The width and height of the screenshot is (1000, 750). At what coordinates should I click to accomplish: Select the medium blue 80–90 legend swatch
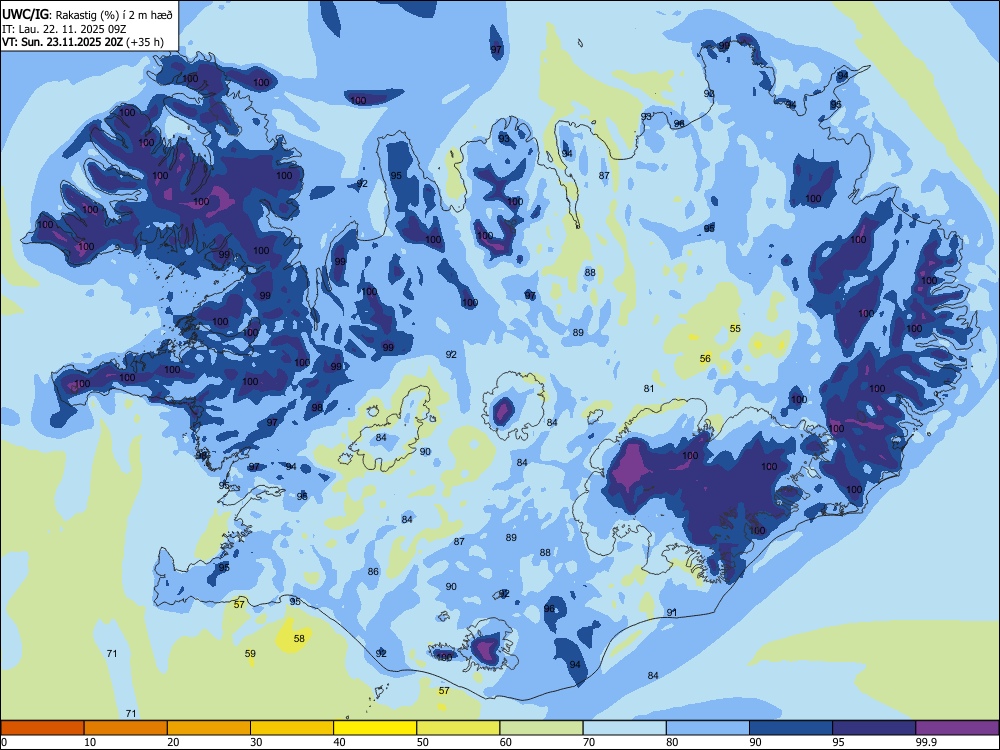[x=708, y=728]
